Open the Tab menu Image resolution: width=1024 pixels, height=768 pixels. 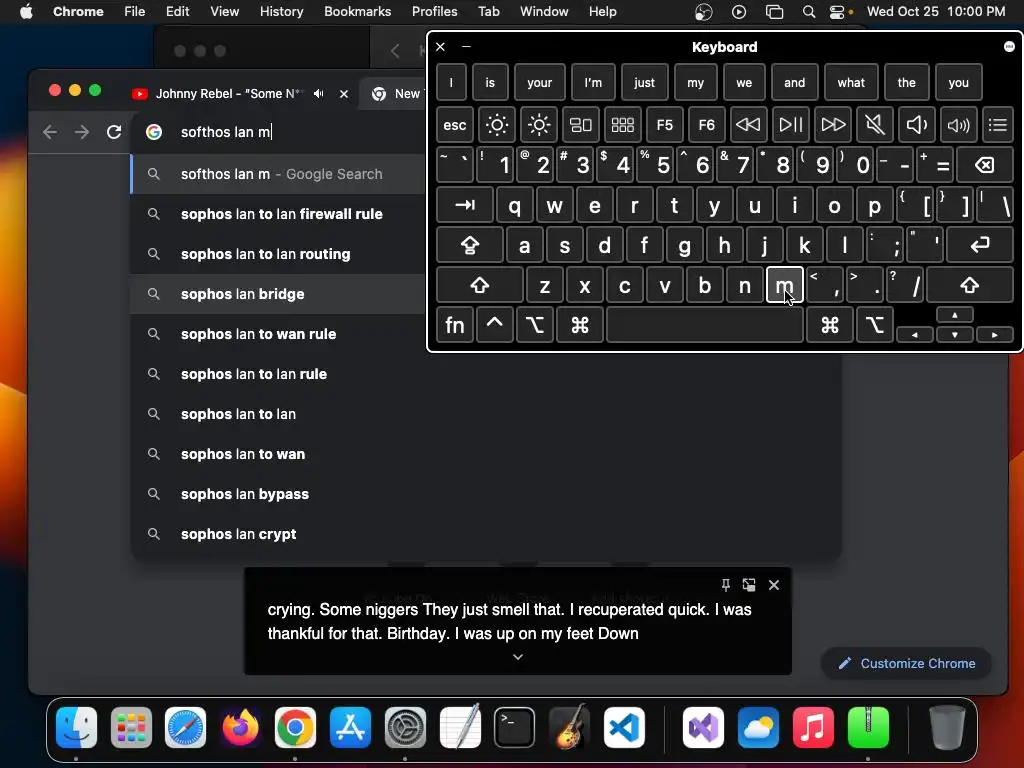(x=488, y=11)
